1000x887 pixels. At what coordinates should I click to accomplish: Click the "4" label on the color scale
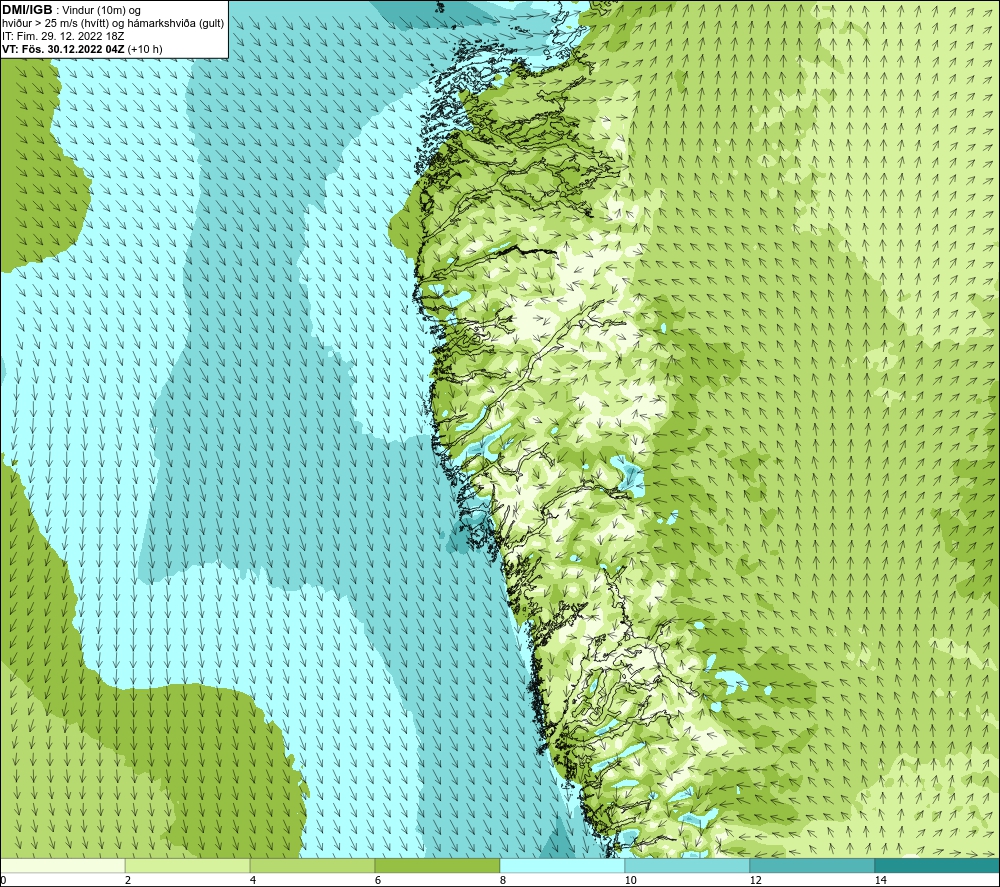(253, 881)
